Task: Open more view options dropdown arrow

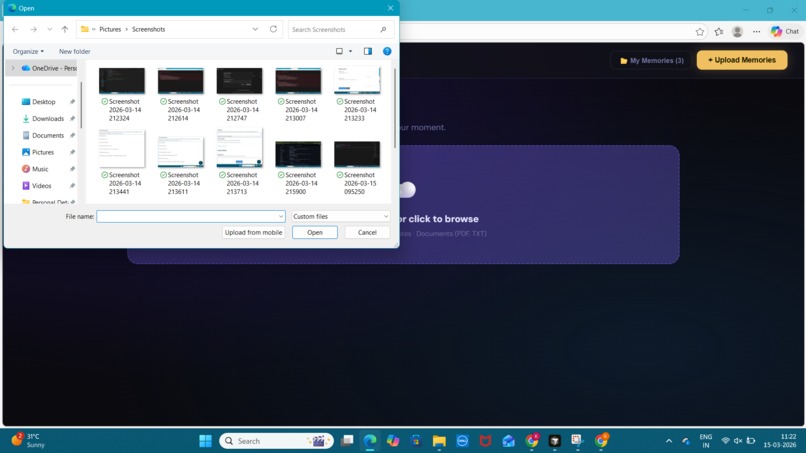Action: coord(351,51)
